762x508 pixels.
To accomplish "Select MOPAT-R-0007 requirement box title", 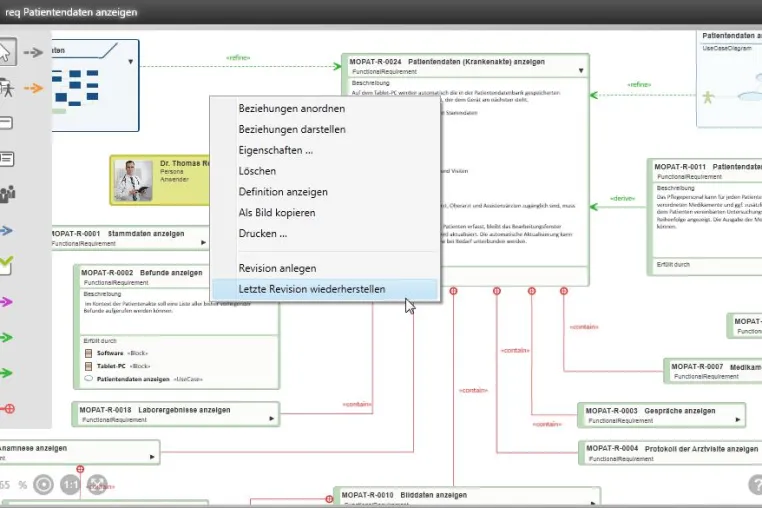I will coord(716,367).
